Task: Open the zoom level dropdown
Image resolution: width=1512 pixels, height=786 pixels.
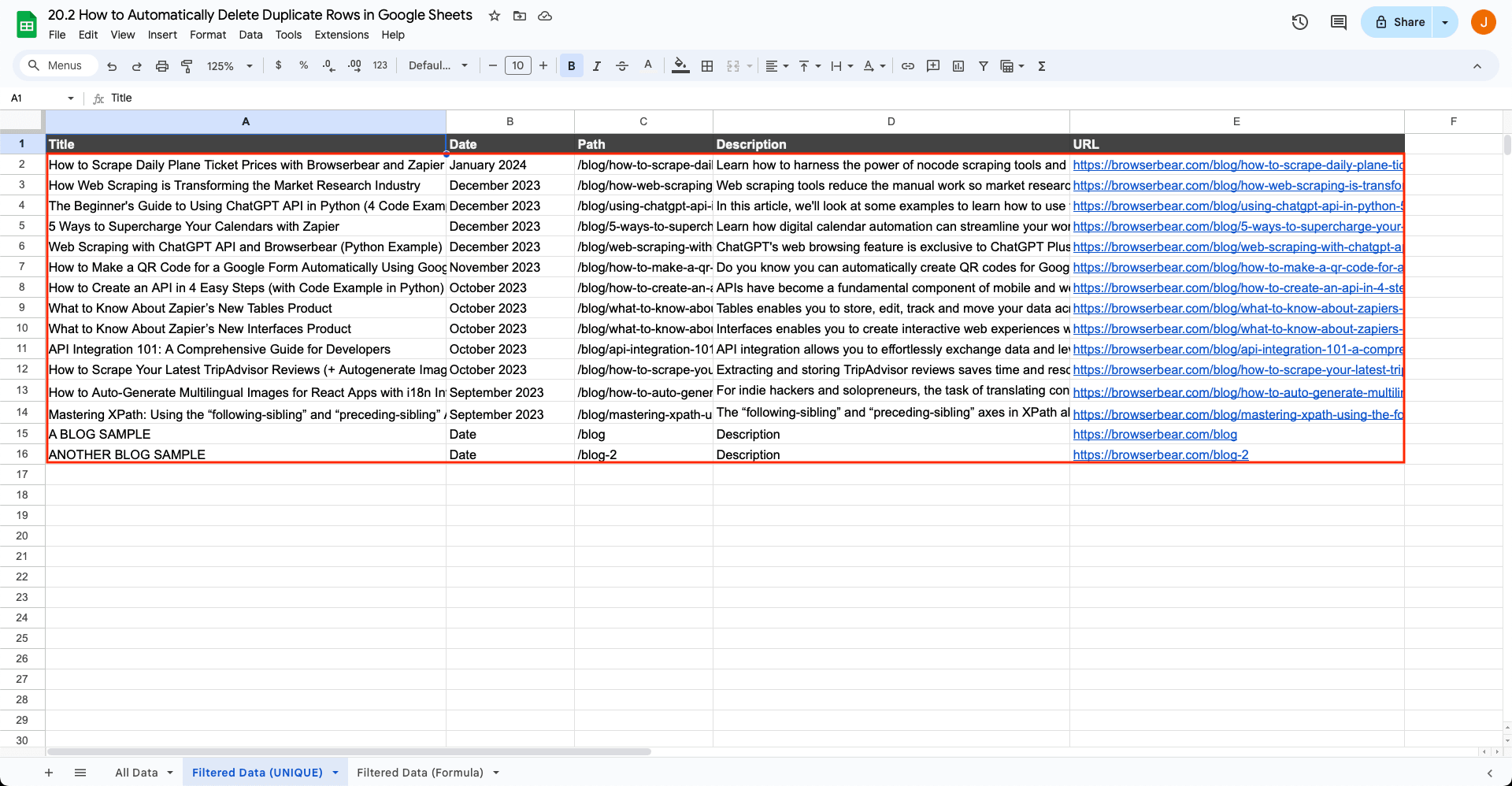Action: (x=229, y=66)
